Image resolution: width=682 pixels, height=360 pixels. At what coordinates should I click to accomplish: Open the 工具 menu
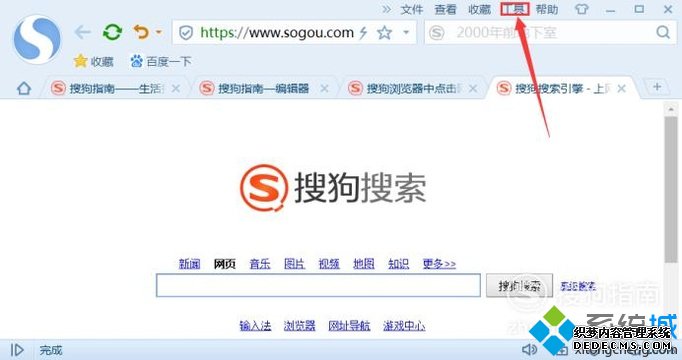(x=515, y=9)
